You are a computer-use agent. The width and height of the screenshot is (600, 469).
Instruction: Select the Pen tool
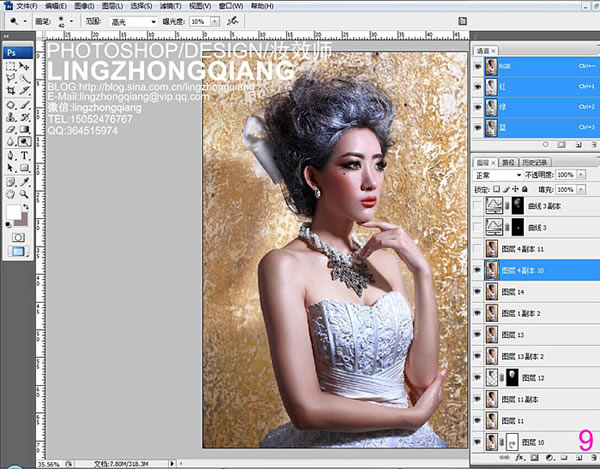pyautogui.click(x=11, y=155)
